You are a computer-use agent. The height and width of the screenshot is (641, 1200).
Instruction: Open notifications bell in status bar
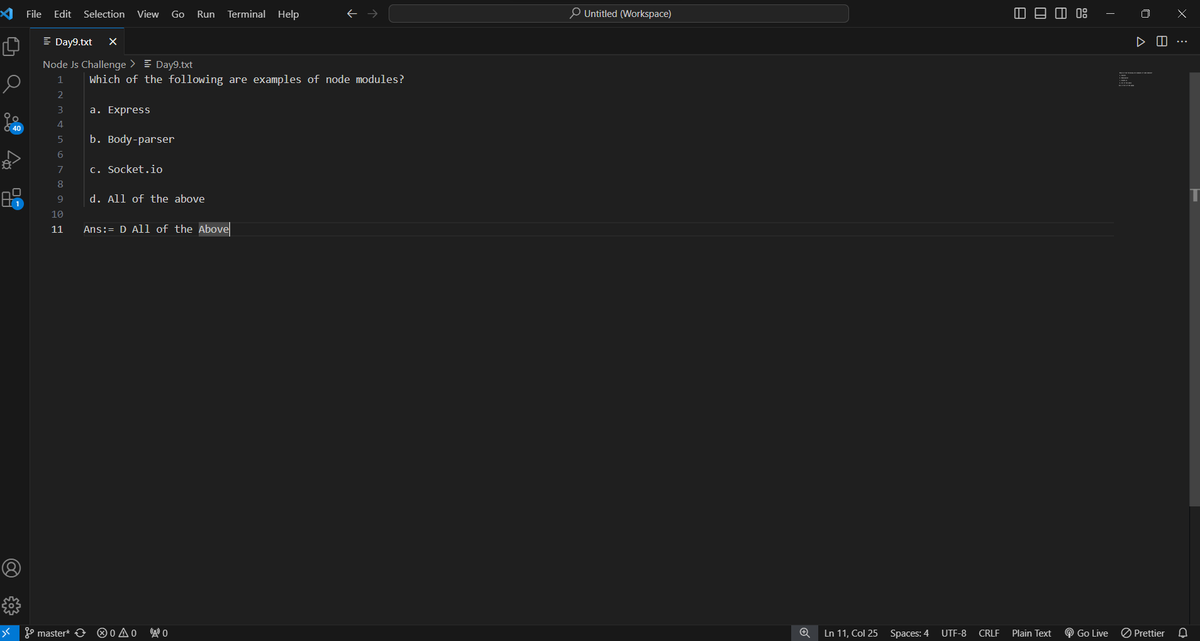1184,633
